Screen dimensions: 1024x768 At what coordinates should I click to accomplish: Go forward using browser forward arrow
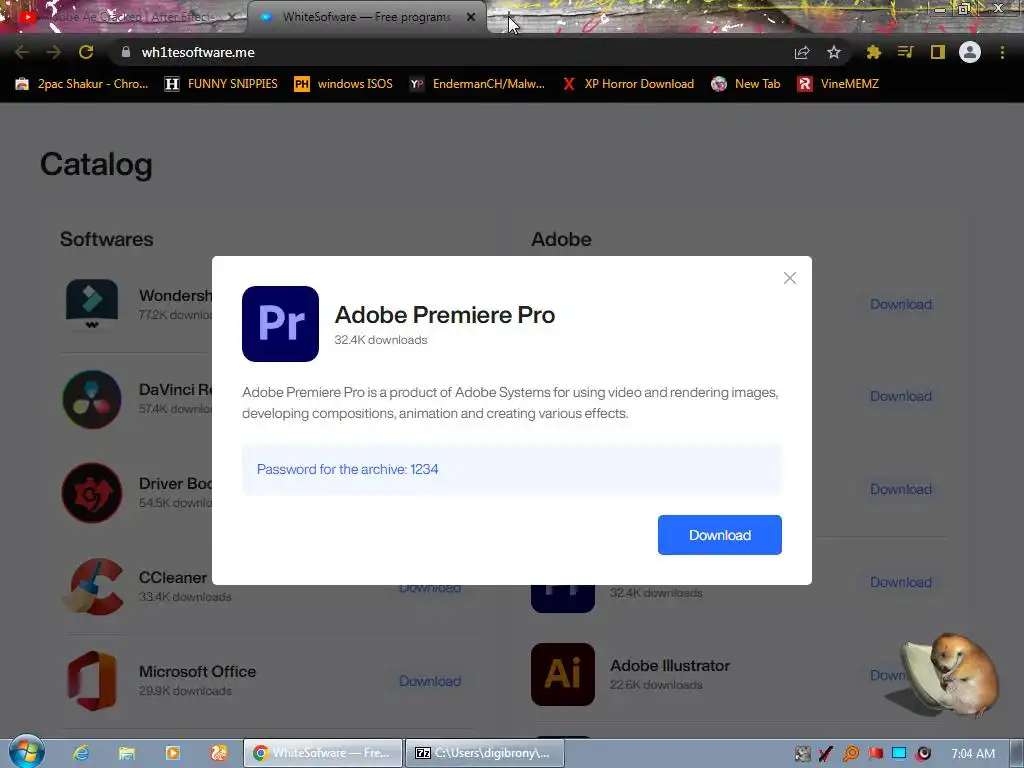(x=54, y=52)
